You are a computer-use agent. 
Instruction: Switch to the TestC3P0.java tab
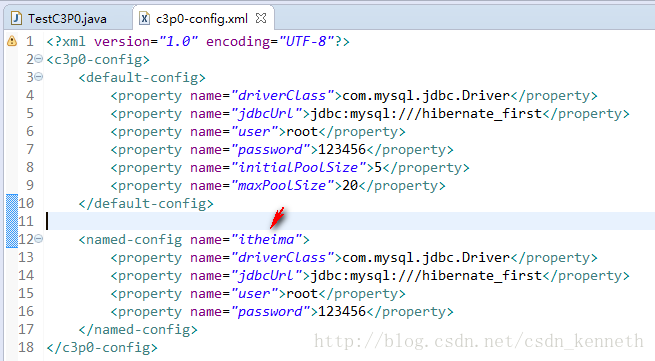click(x=67, y=19)
